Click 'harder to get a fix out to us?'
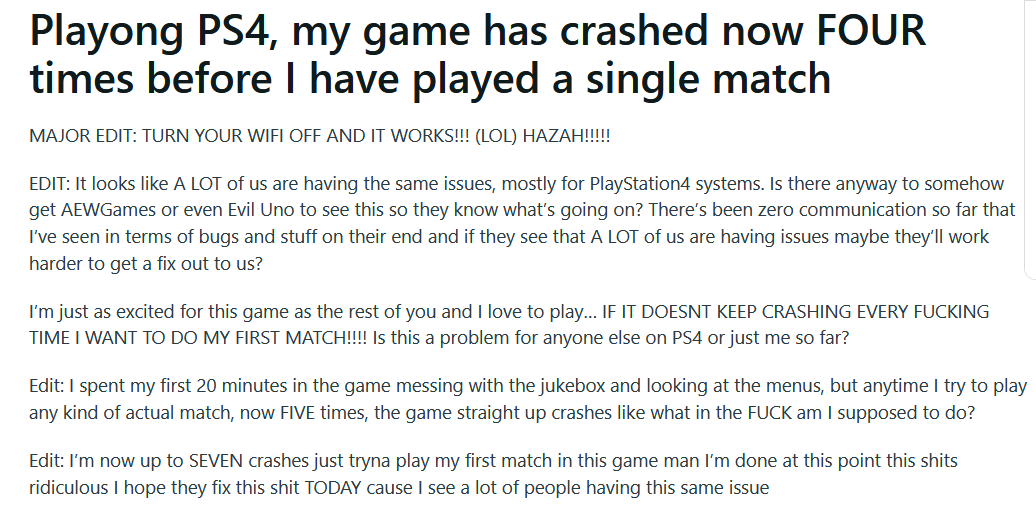This screenshot has height=524, width=1036. click(x=146, y=263)
